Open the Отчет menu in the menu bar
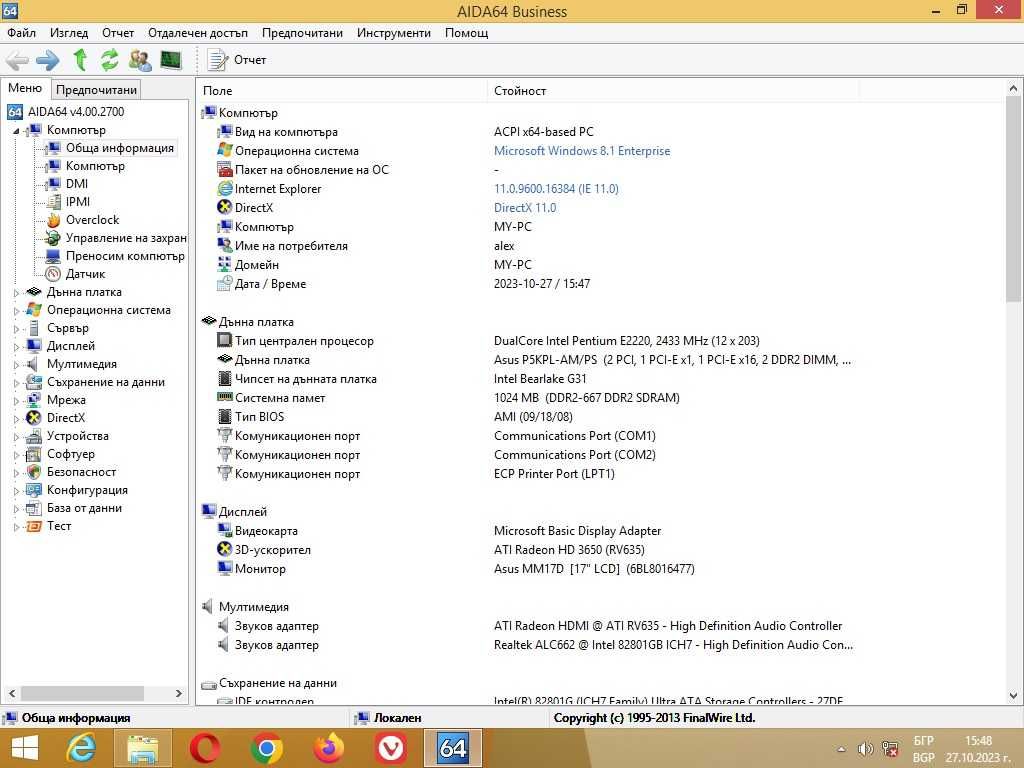The height and width of the screenshot is (768, 1024). pos(118,33)
